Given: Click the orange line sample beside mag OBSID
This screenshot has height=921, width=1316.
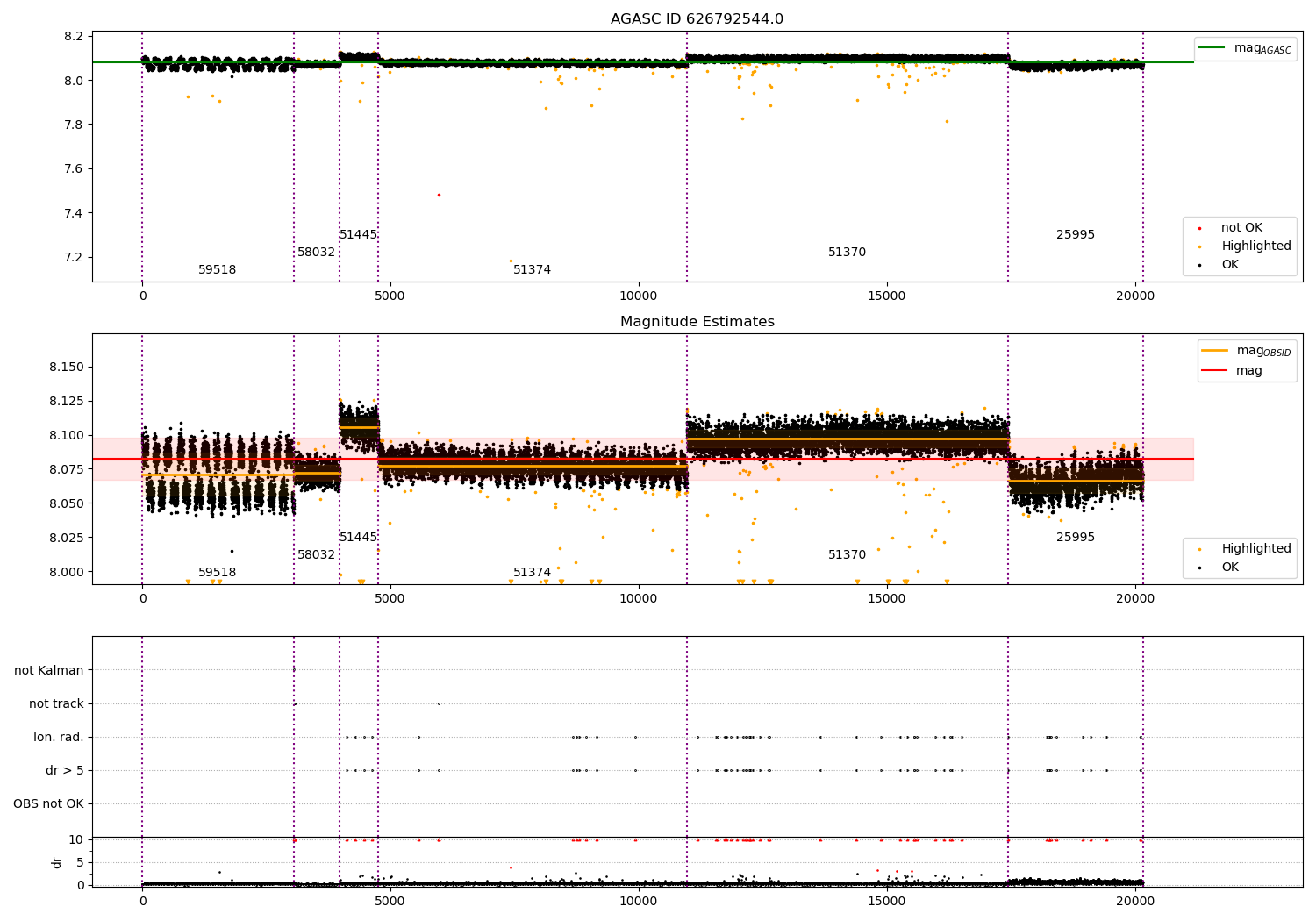Looking at the screenshot, I should pyautogui.click(x=1215, y=351).
